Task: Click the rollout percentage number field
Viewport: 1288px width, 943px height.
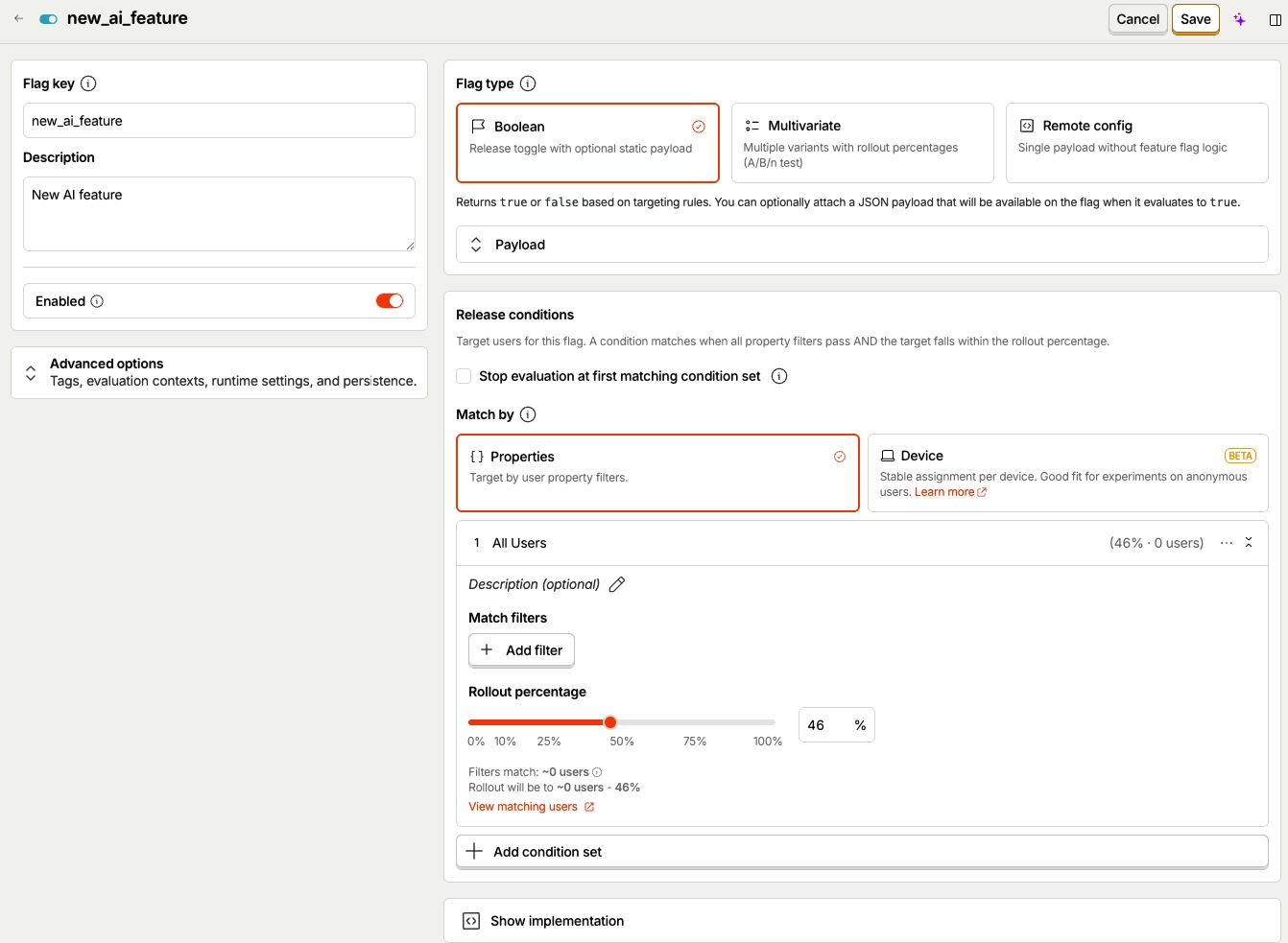Action: point(825,725)
